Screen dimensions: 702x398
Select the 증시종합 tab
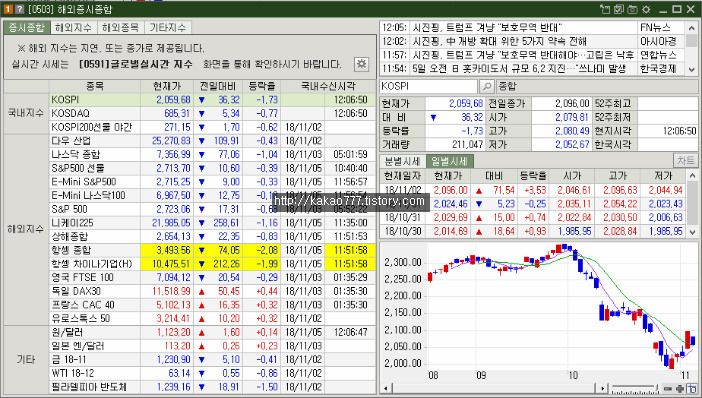tap(27, 28)
